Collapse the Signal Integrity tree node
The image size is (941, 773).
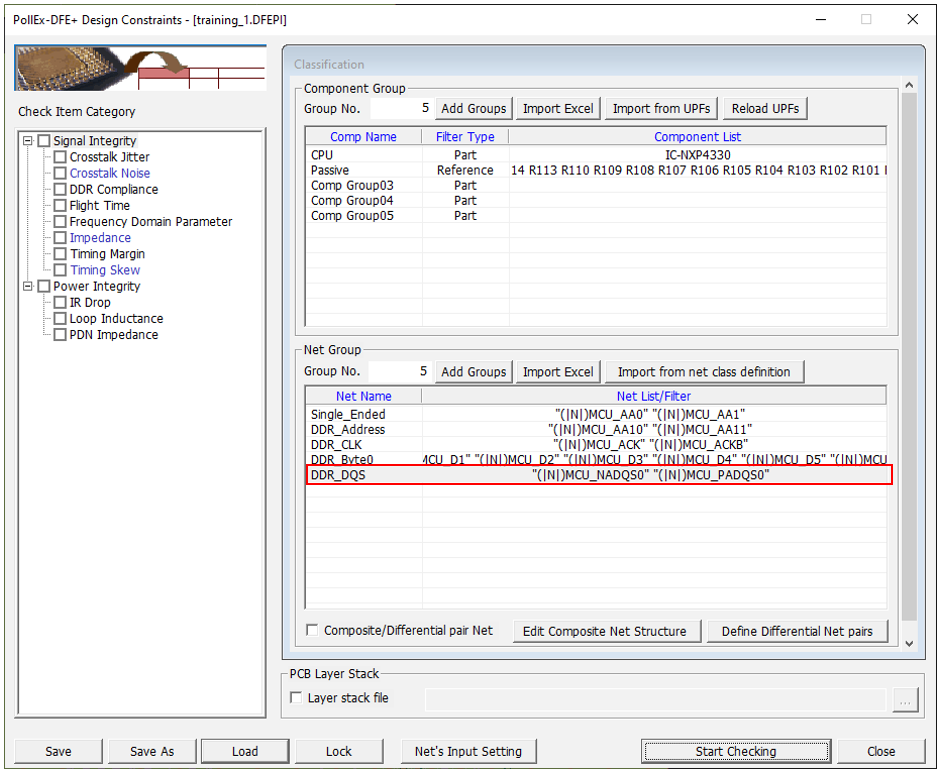28,141
